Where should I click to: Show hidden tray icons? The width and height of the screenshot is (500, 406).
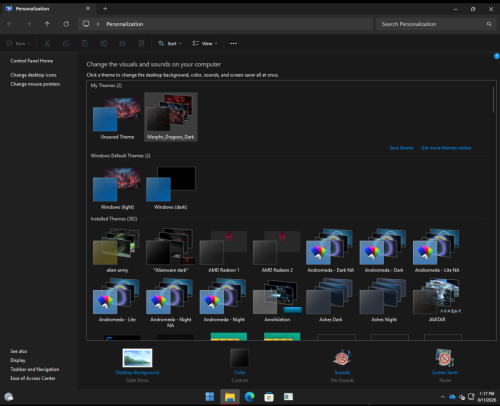[443, 397]
